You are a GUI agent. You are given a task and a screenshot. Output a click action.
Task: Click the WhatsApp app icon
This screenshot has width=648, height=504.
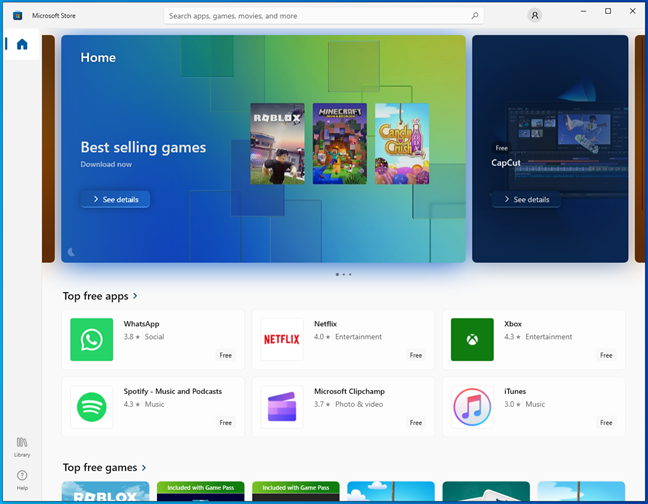(x=91, y=340)
